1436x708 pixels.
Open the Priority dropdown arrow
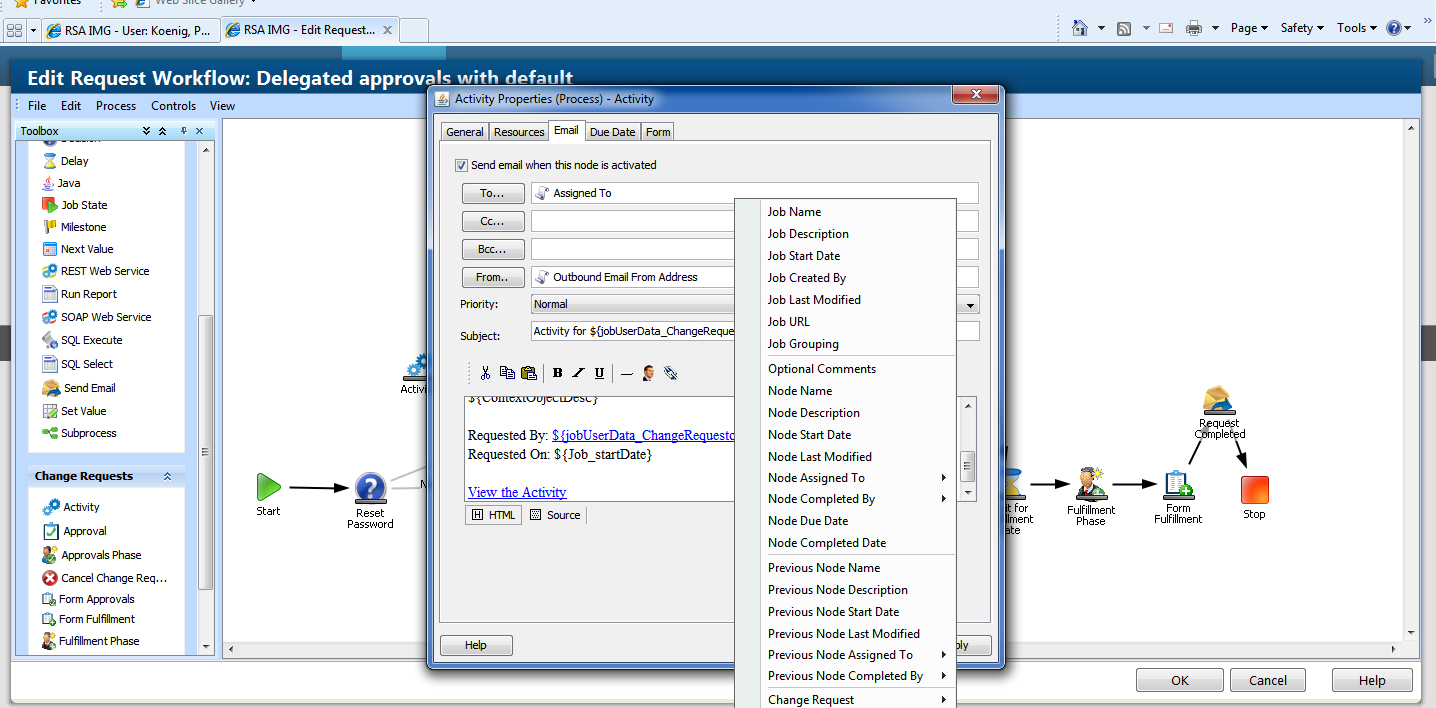click(x=971, y=304)
